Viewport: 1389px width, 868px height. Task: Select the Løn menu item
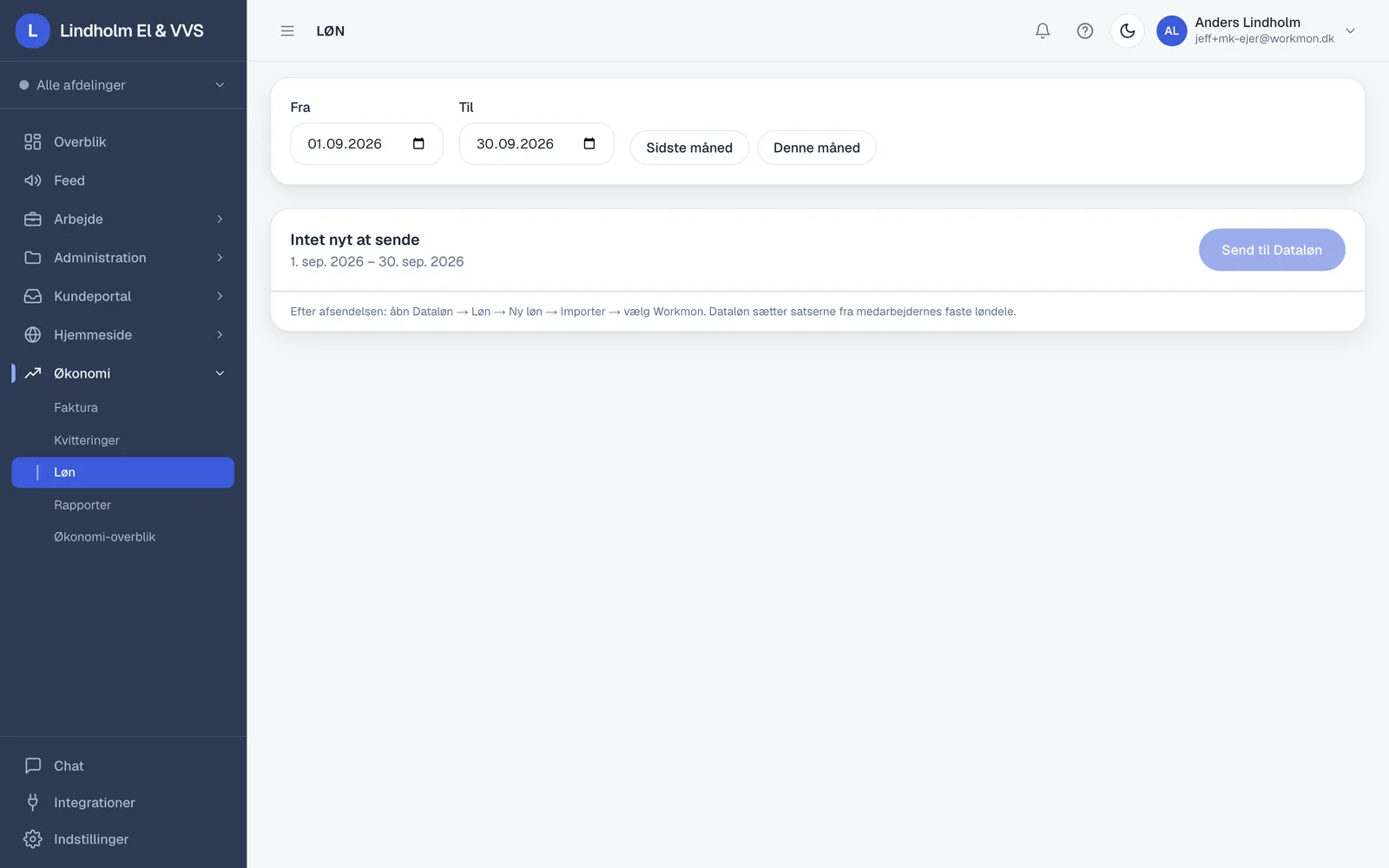[122, 472]
